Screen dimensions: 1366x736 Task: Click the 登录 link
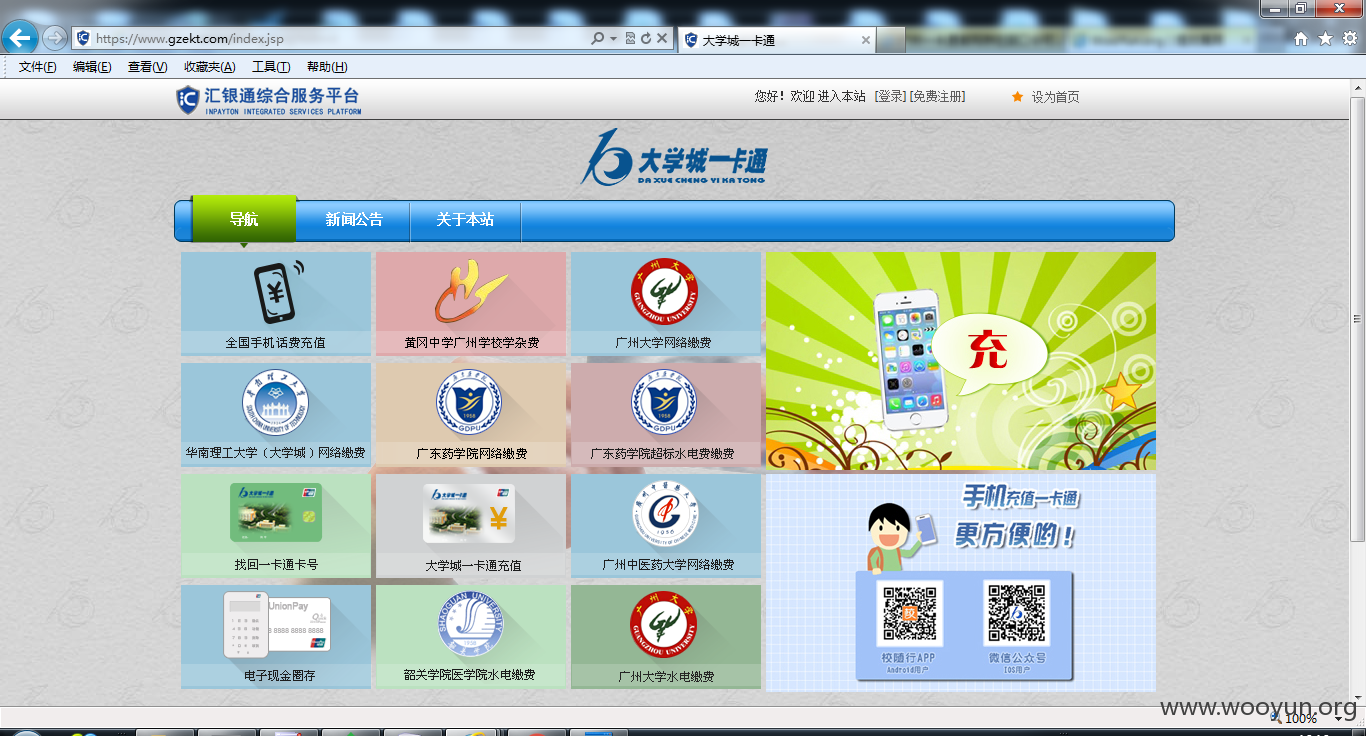[890, 97]
